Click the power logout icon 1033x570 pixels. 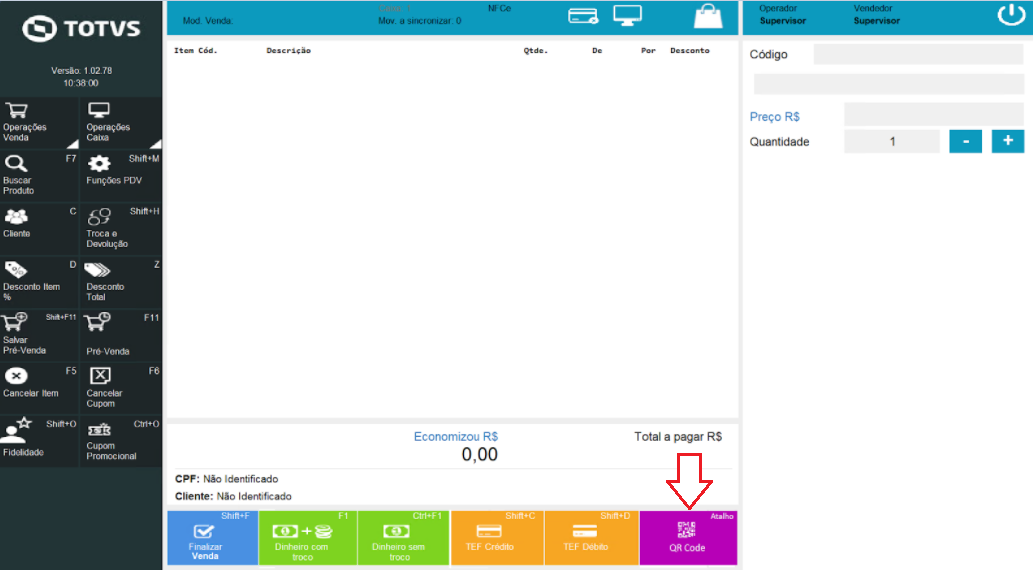pyautogui.click(x=1011, y=14)
